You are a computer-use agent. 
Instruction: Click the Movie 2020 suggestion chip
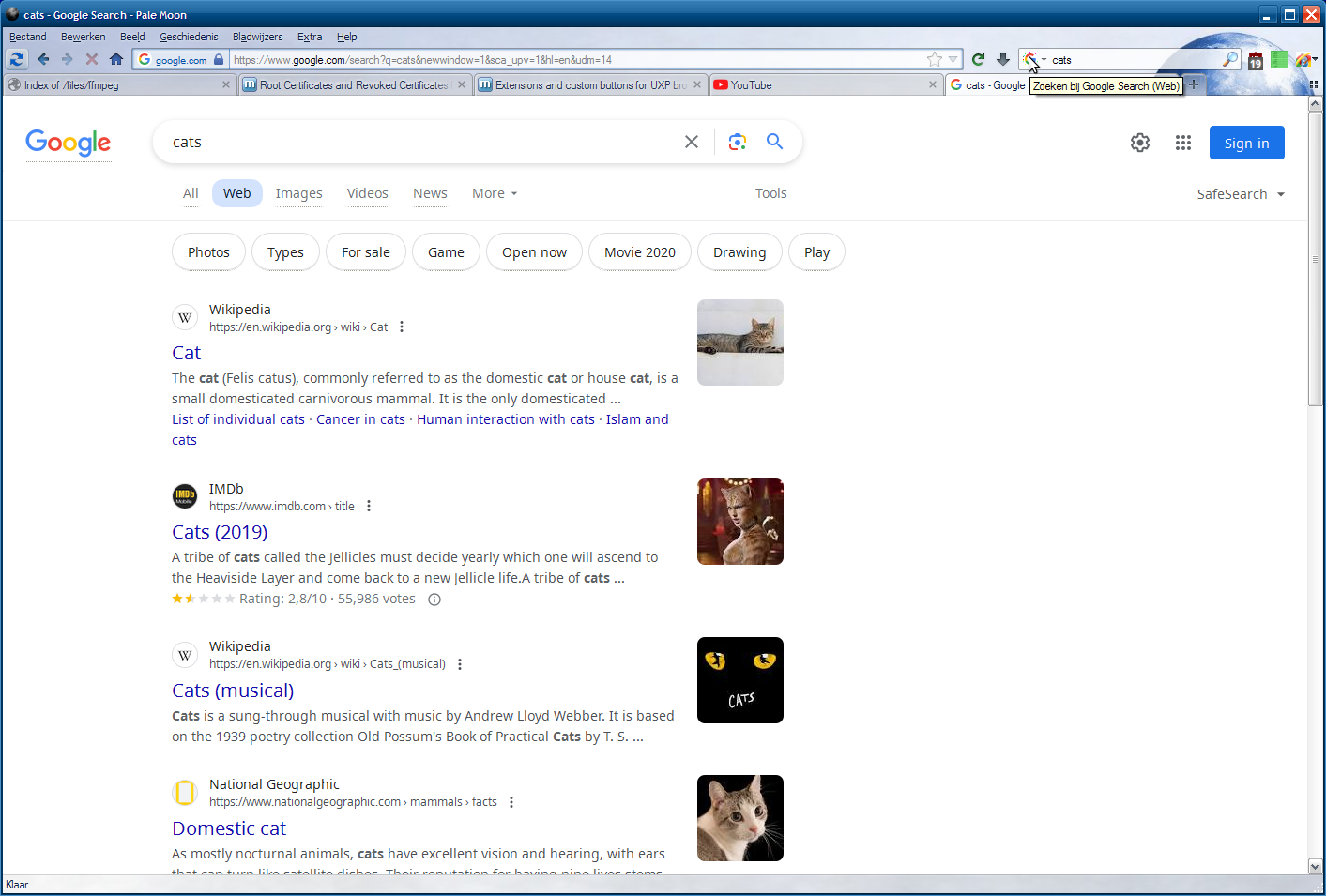(x=640, y=252)
